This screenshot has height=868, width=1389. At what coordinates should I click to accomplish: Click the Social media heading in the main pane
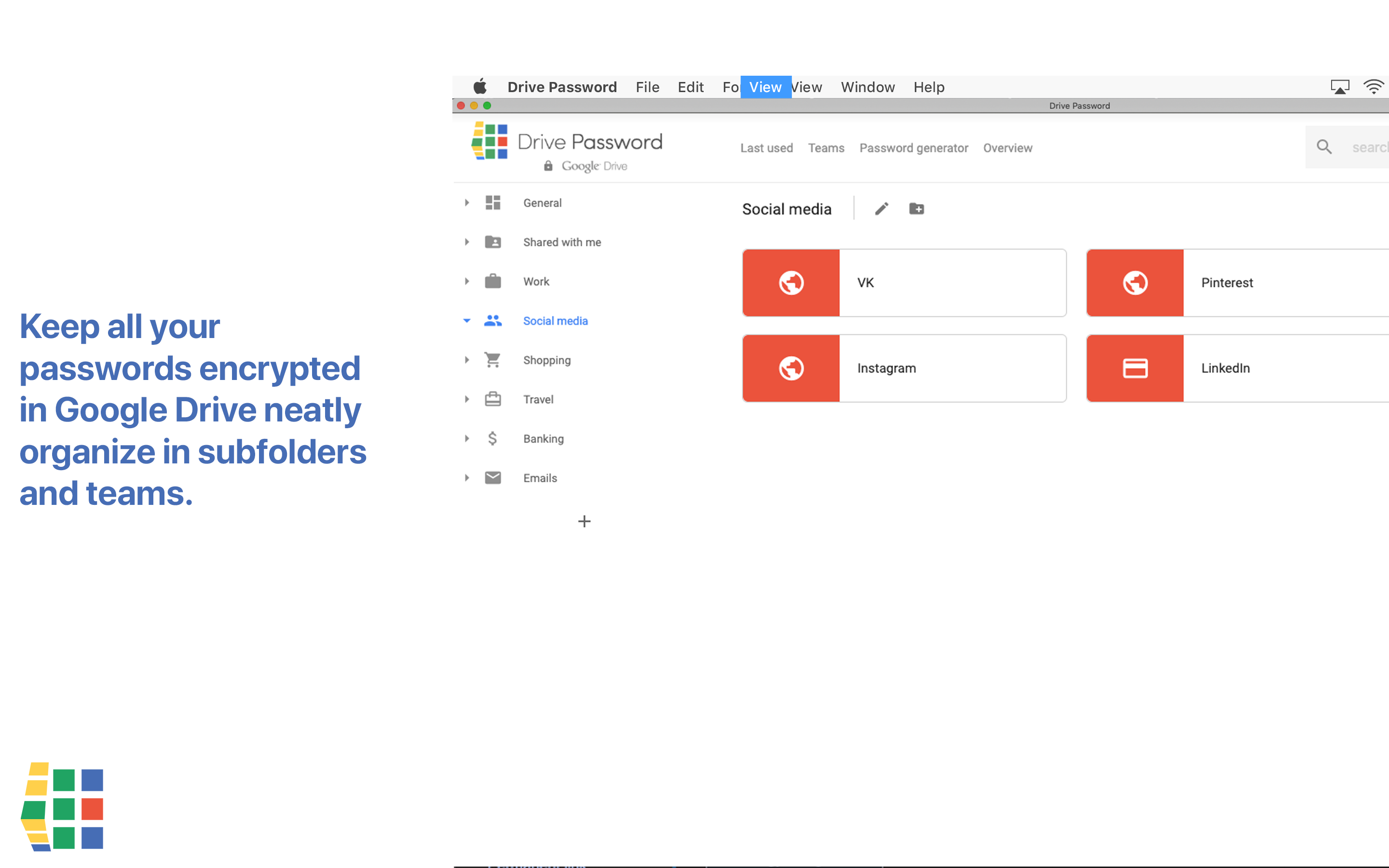(x=786, y=209)
